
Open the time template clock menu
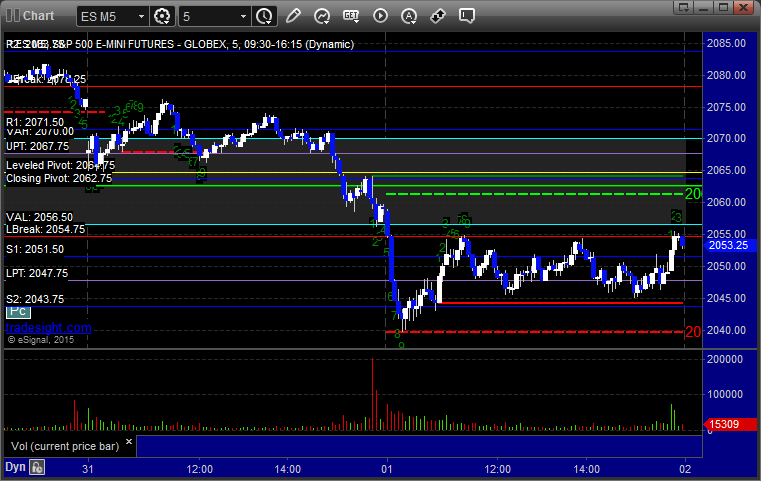[x=265, y=16]
